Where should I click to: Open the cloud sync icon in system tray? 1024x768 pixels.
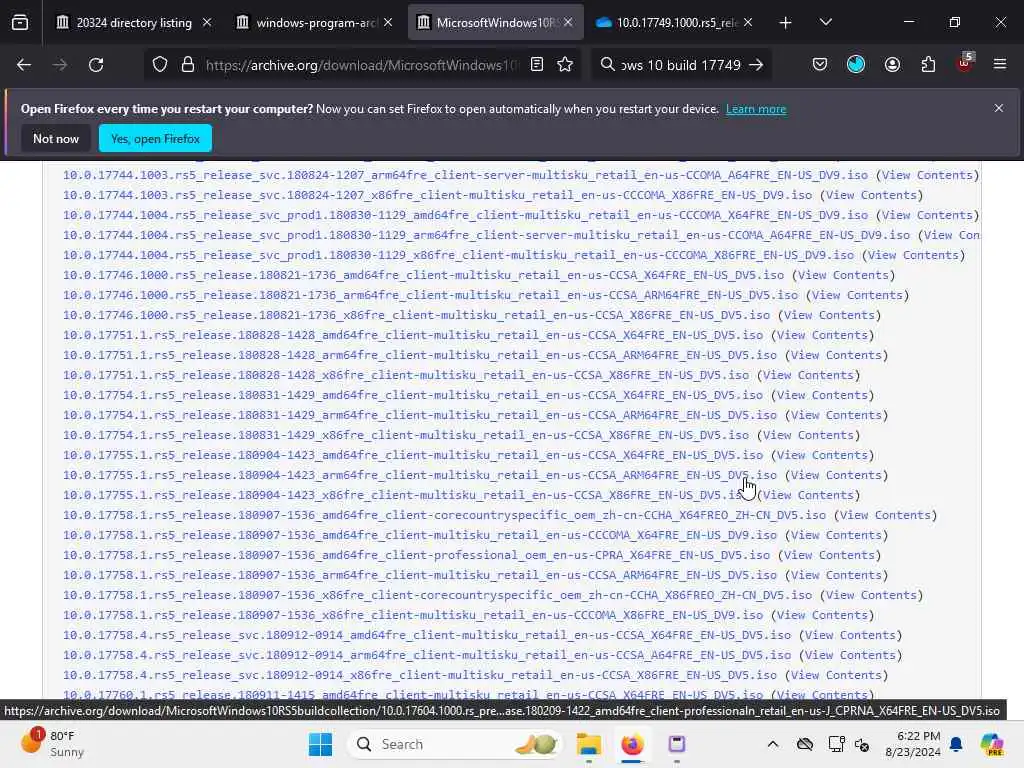805,744
